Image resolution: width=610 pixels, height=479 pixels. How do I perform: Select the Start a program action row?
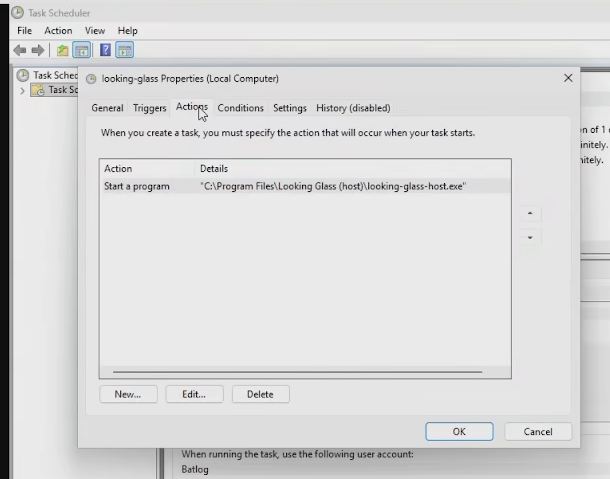[x=305, y=186]
